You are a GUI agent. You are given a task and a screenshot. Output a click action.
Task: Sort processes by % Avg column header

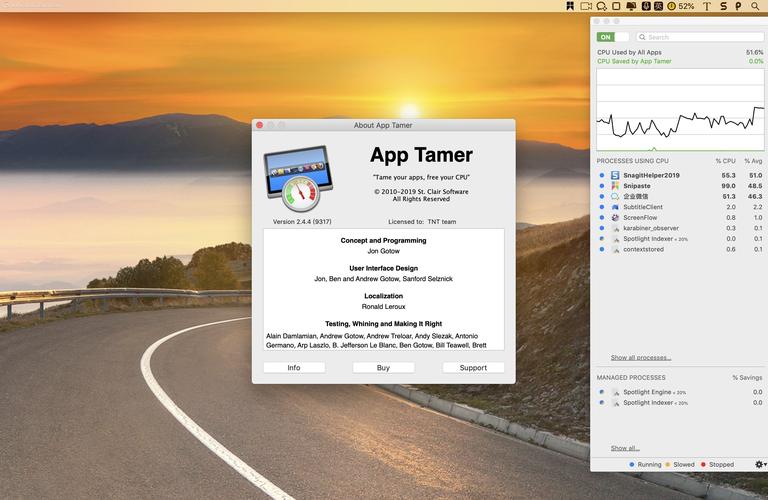pos(753,161)
